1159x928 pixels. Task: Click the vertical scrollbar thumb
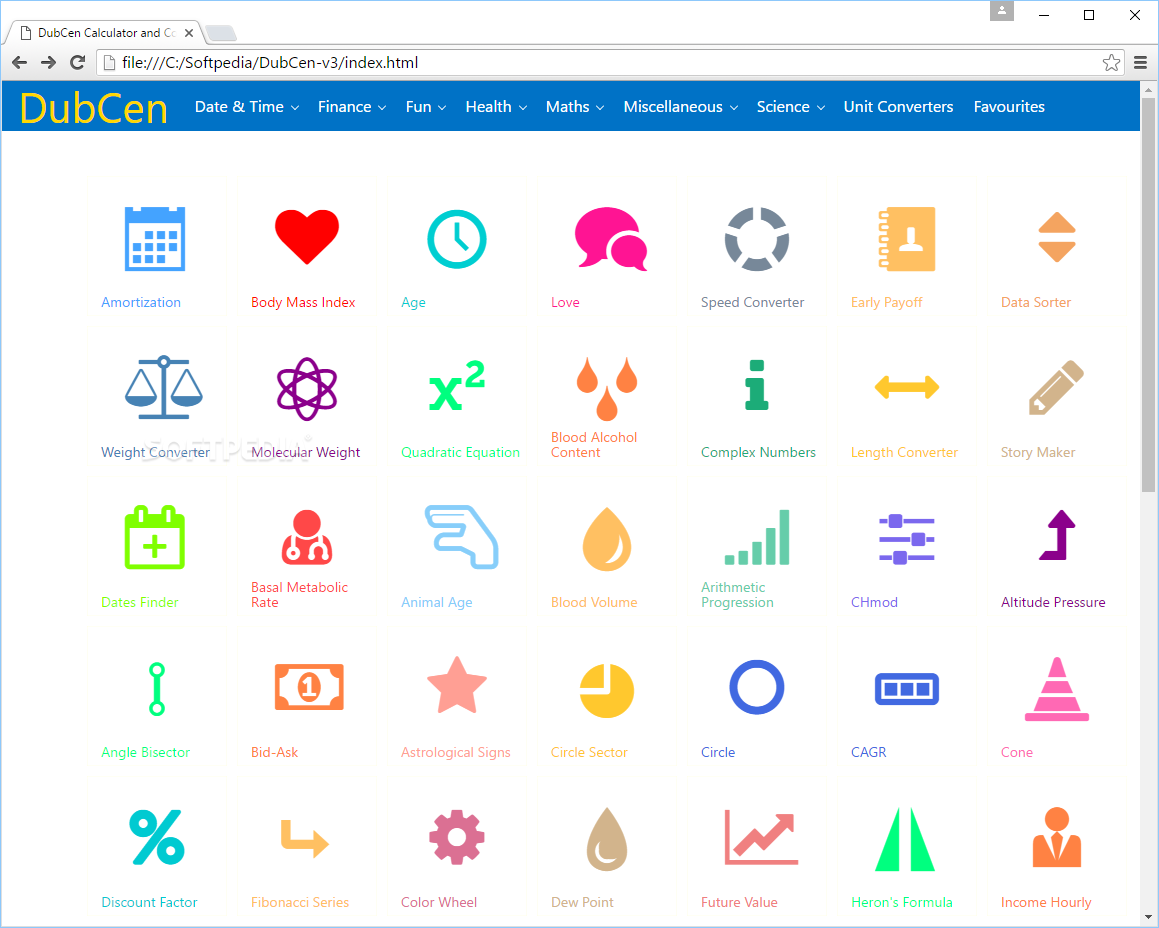[1148, 294]
